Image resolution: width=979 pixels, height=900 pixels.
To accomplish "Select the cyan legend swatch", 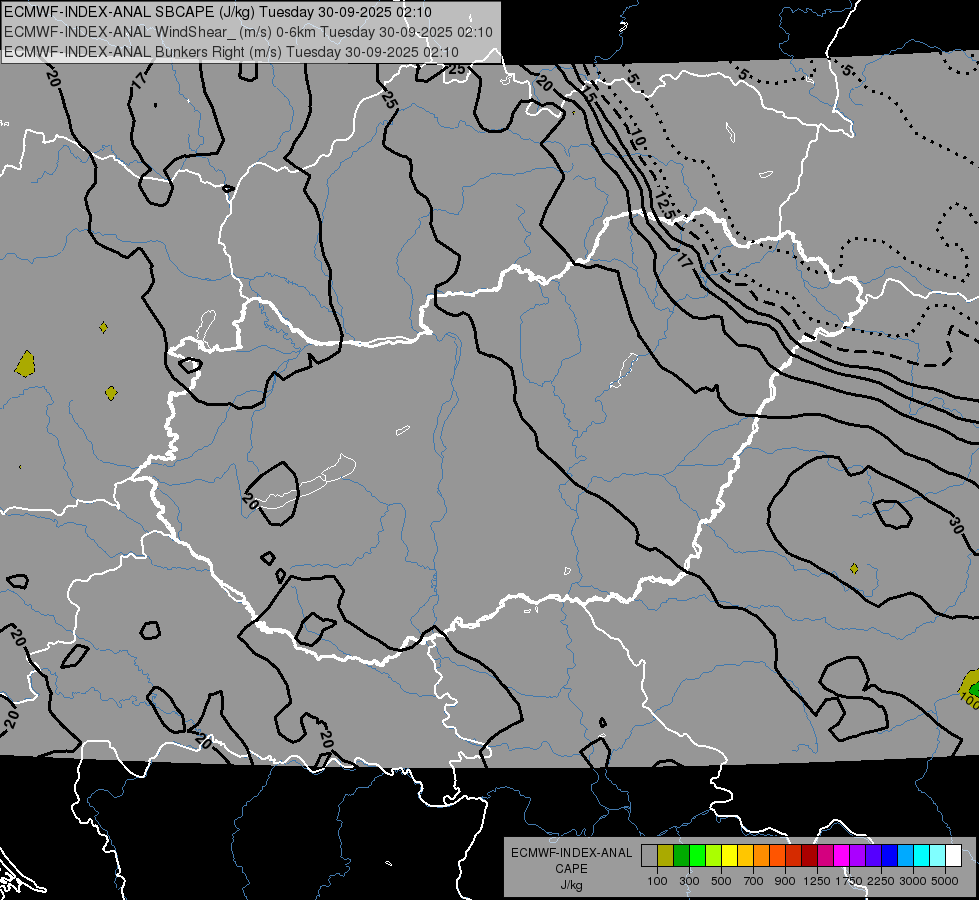I will 922,855.
